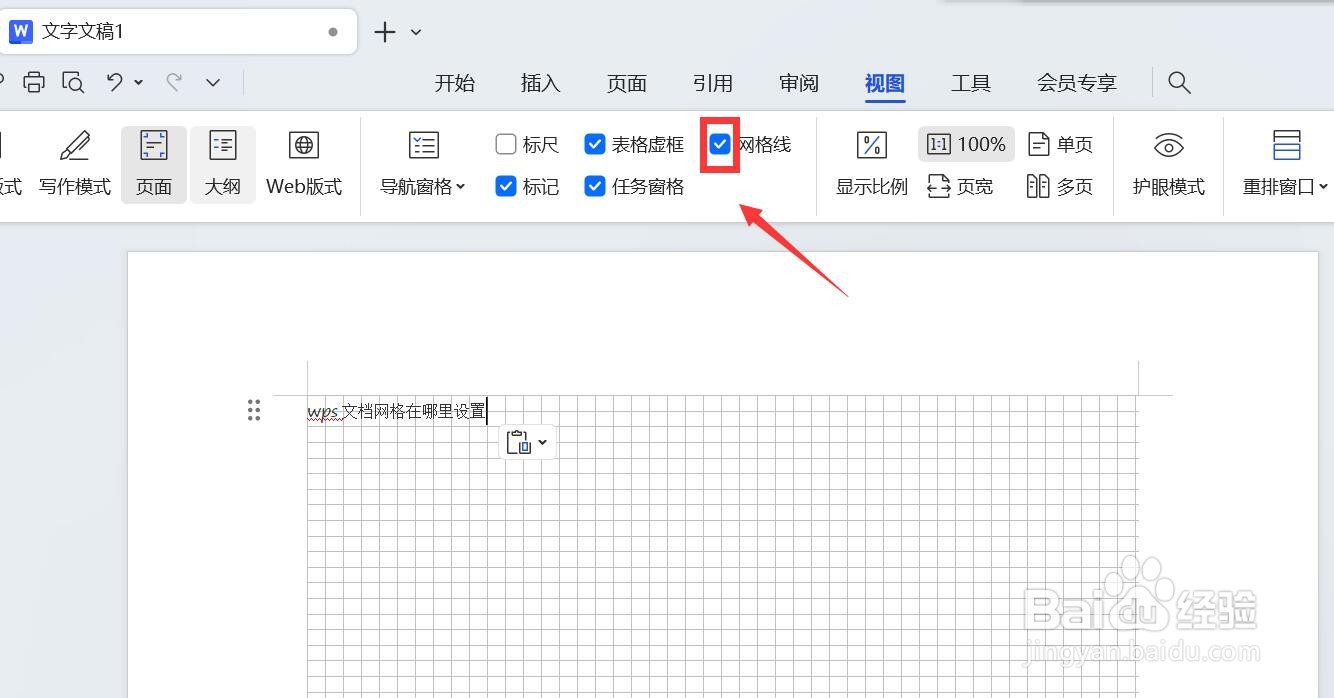Enable the 标尺 checkbox
1334x698 pixels.
[506, 145]
